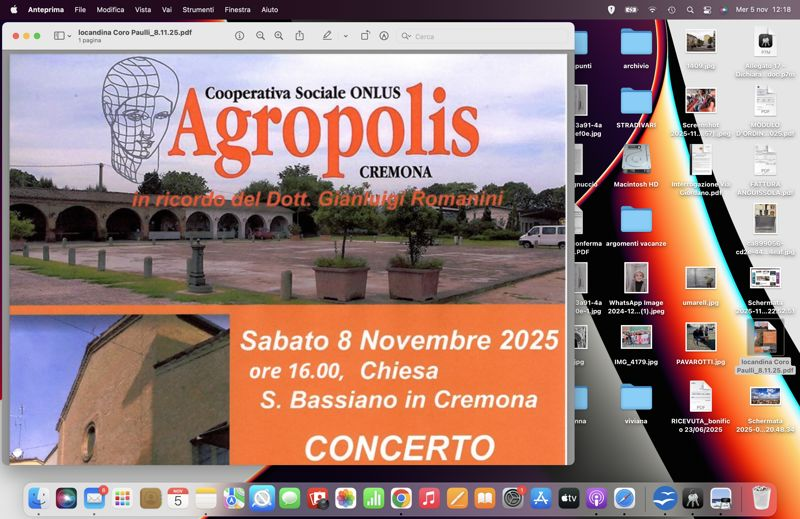
Task: Open the Control Center in menu bar
Action: click(707, 9)
